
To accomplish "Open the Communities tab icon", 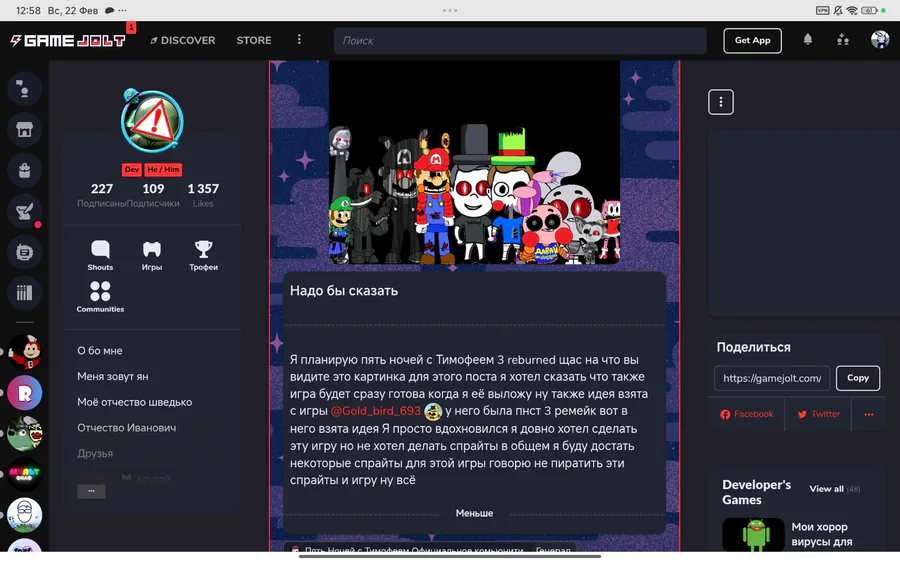I will (x=100, y=296).
